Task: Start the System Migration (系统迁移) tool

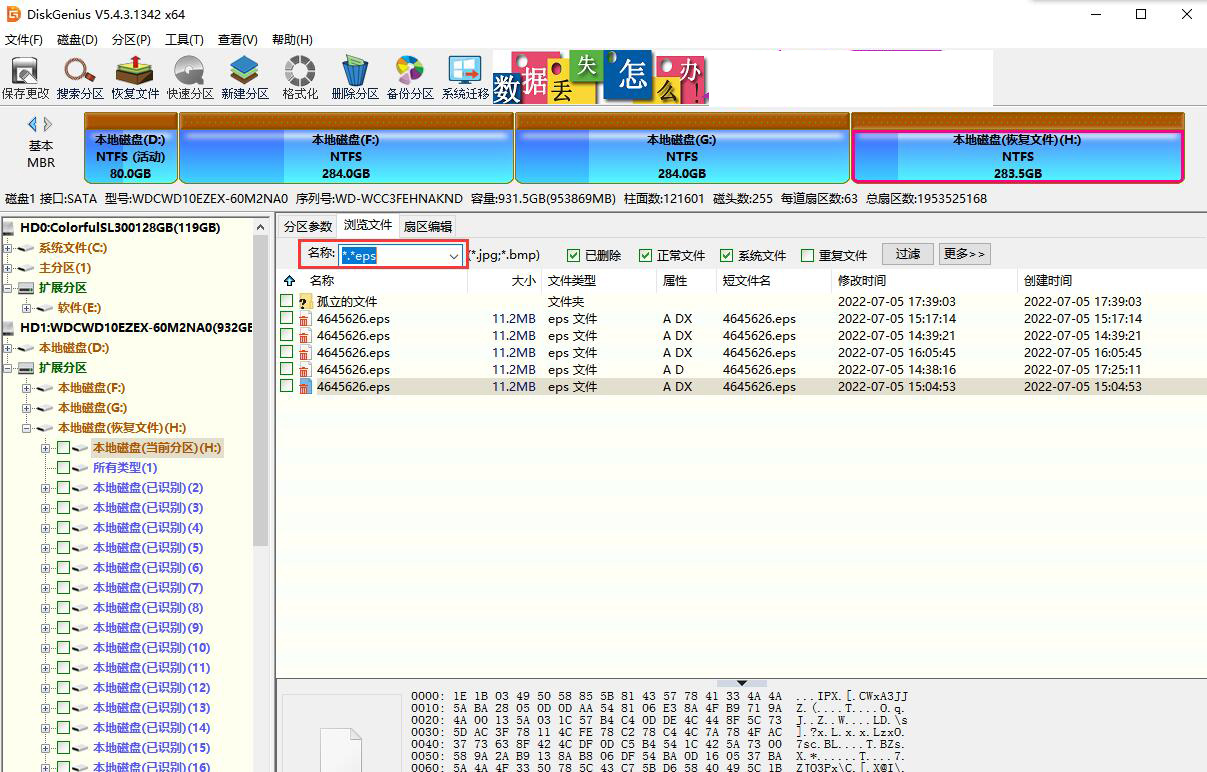Action: click(465, 78)
